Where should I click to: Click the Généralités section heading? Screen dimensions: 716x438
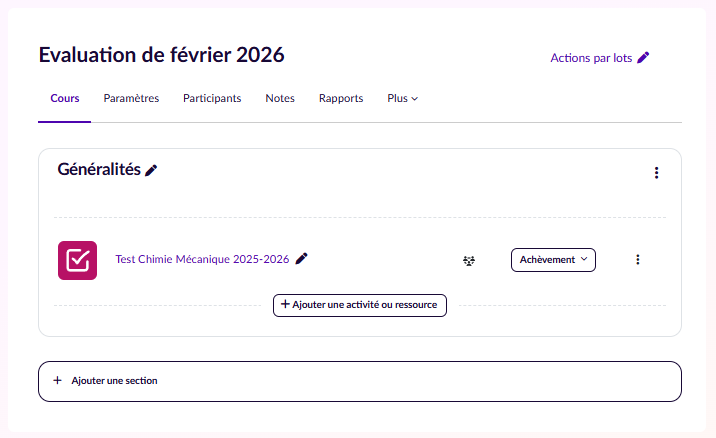click(98, 170)
